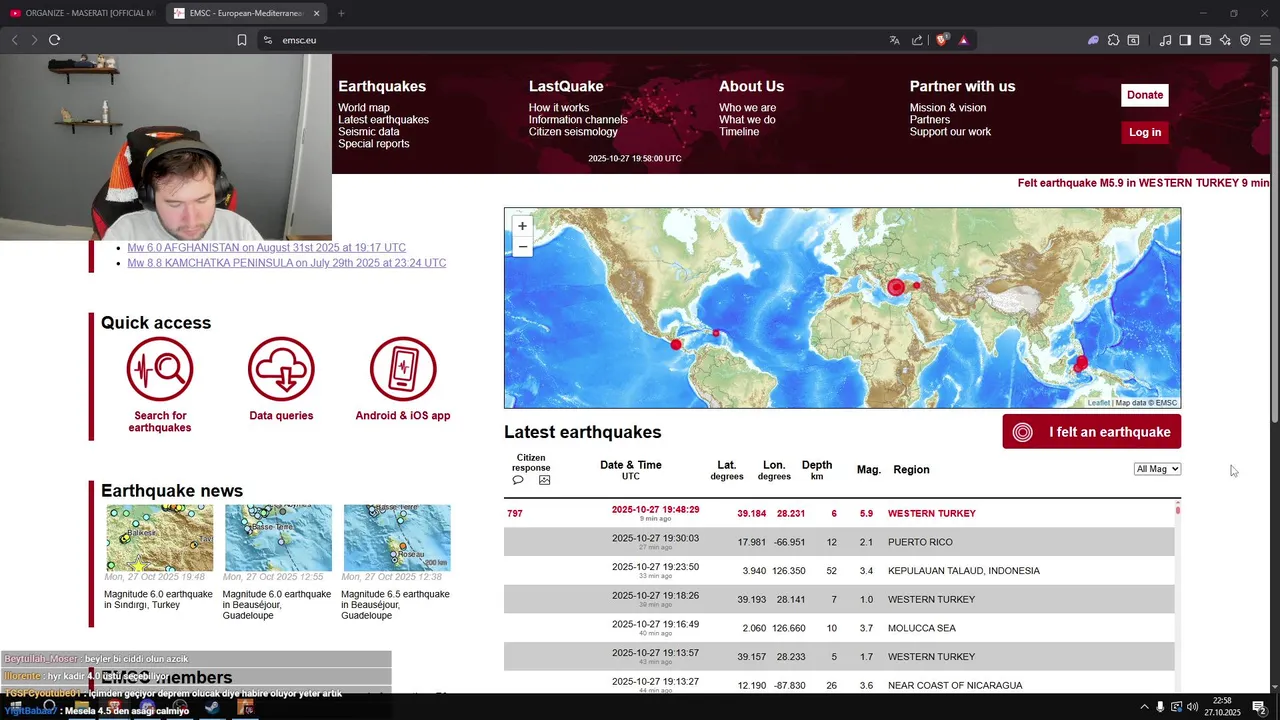The image size is (1280, 720).
Task: Select the PUERTO RICO earthquake row
Action: [x=839, y=542]
